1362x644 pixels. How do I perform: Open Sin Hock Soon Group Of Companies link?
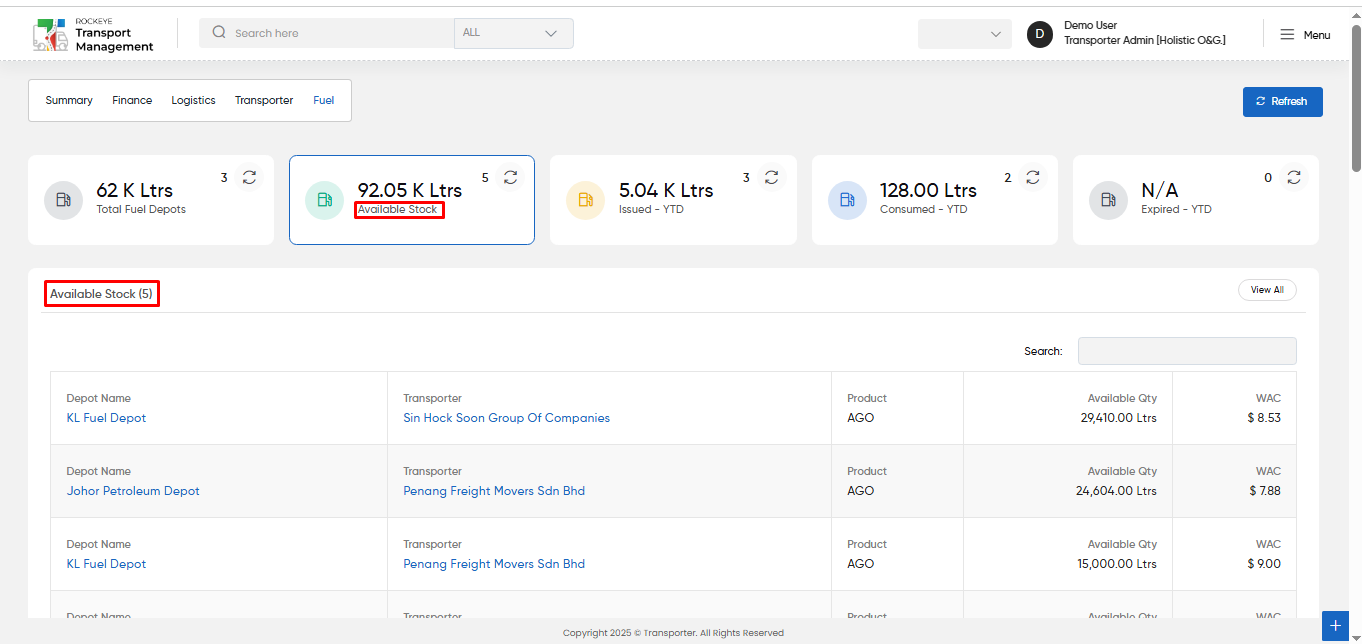pyautogui.click(x=506, y=418)
